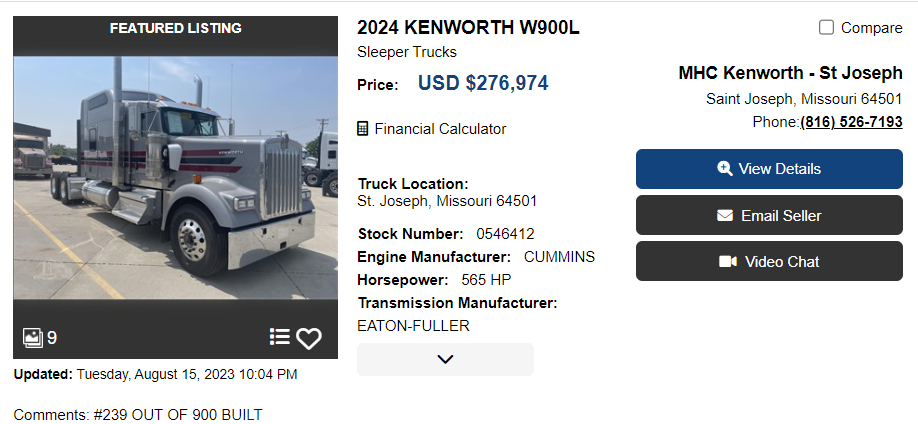Open the 2024 Kenworth W900L listing title
Screen dimensions: 918x424
pyautogui.click(x=468, y=27)
